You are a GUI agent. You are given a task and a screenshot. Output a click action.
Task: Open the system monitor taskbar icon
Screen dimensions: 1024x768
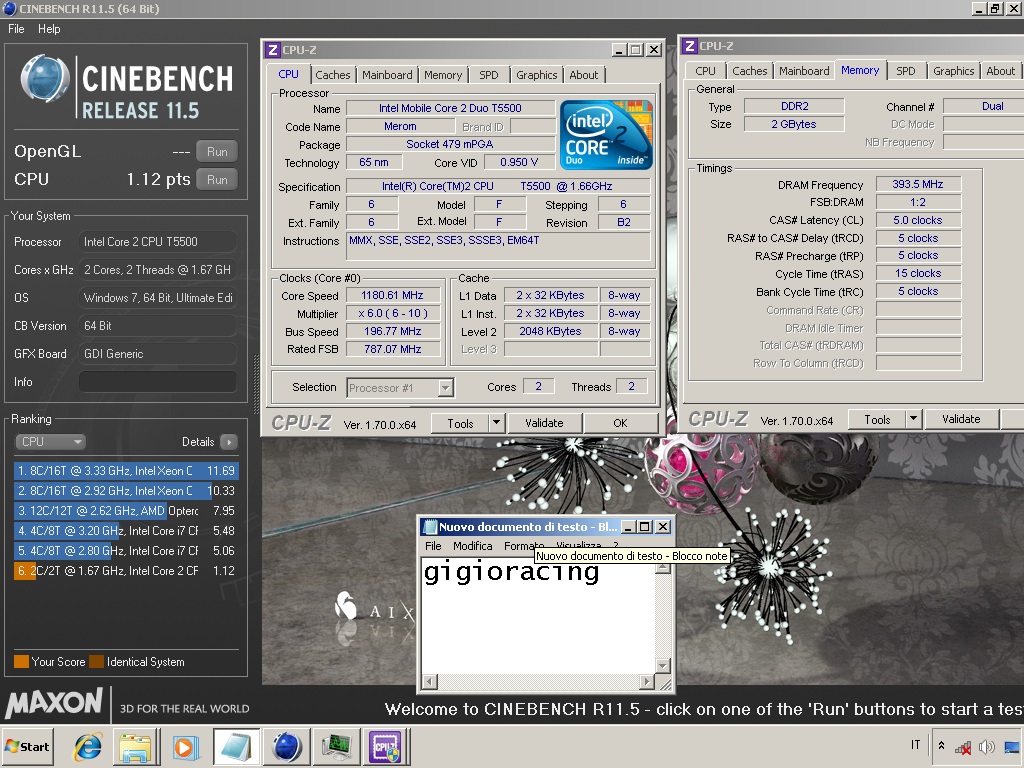tap(336, 746)
